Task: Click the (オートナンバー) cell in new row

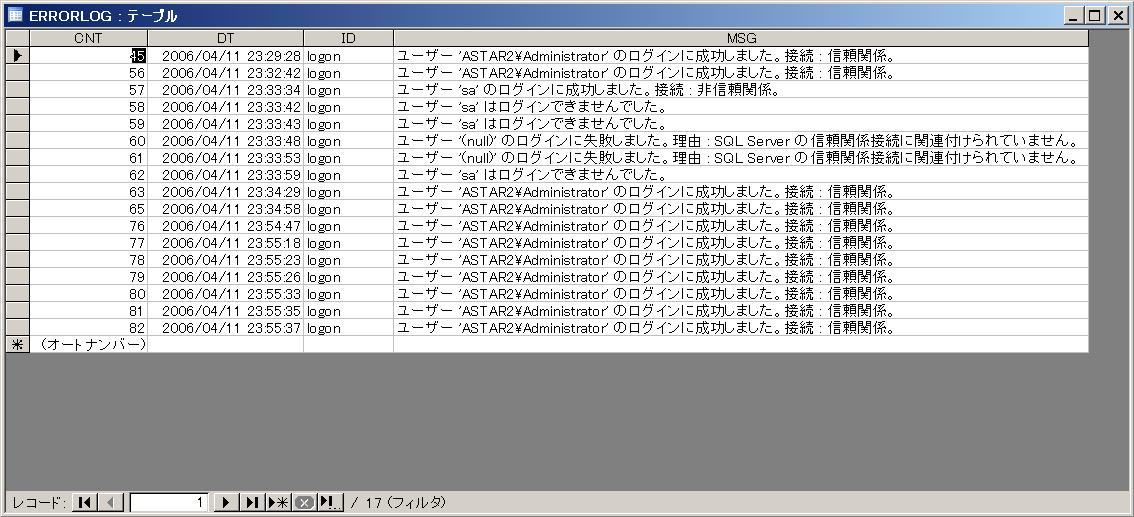Action: [x=89, y=345]
